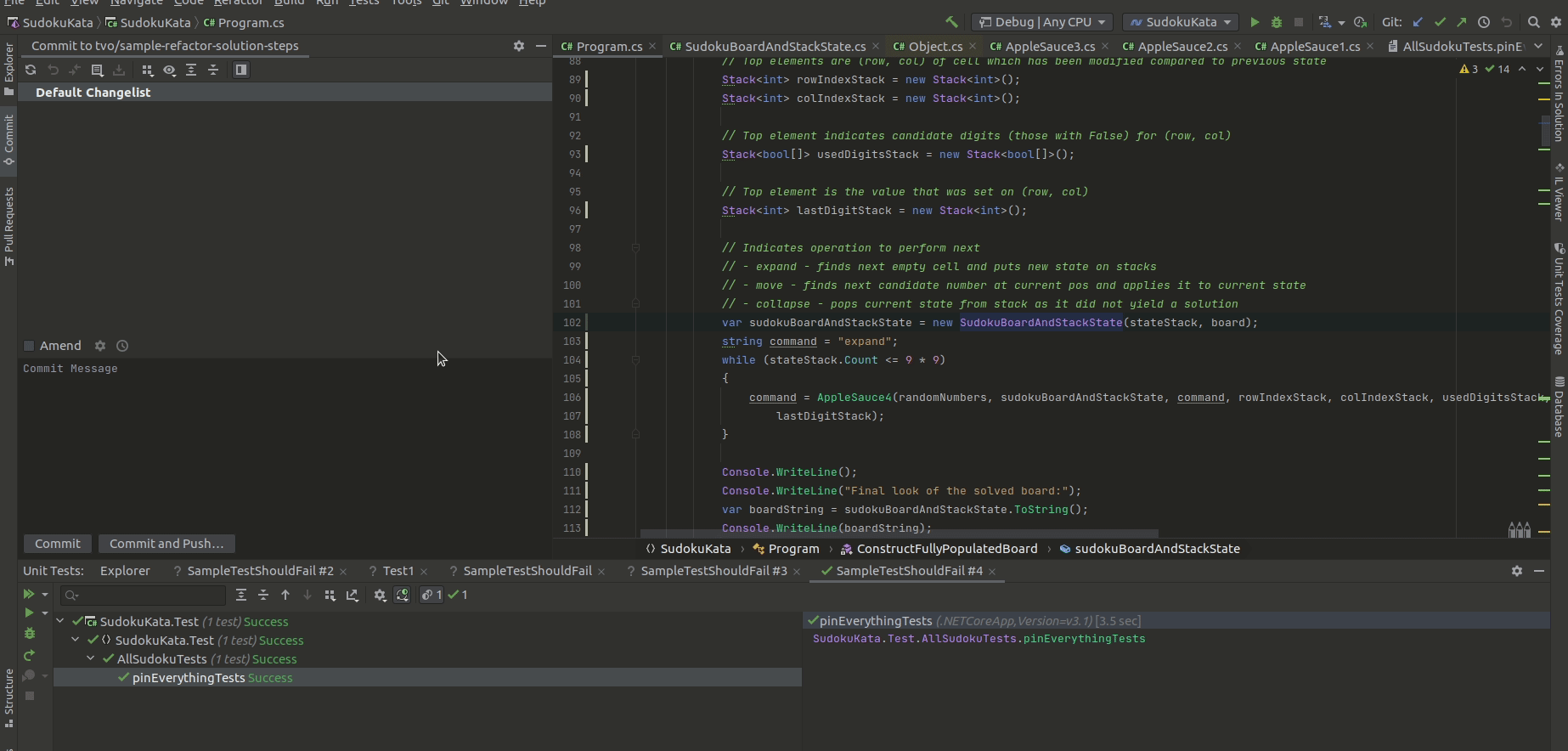Collapse the AllSudokuTests tree node
Screen dimensions: 1568x751
point(91,658)
